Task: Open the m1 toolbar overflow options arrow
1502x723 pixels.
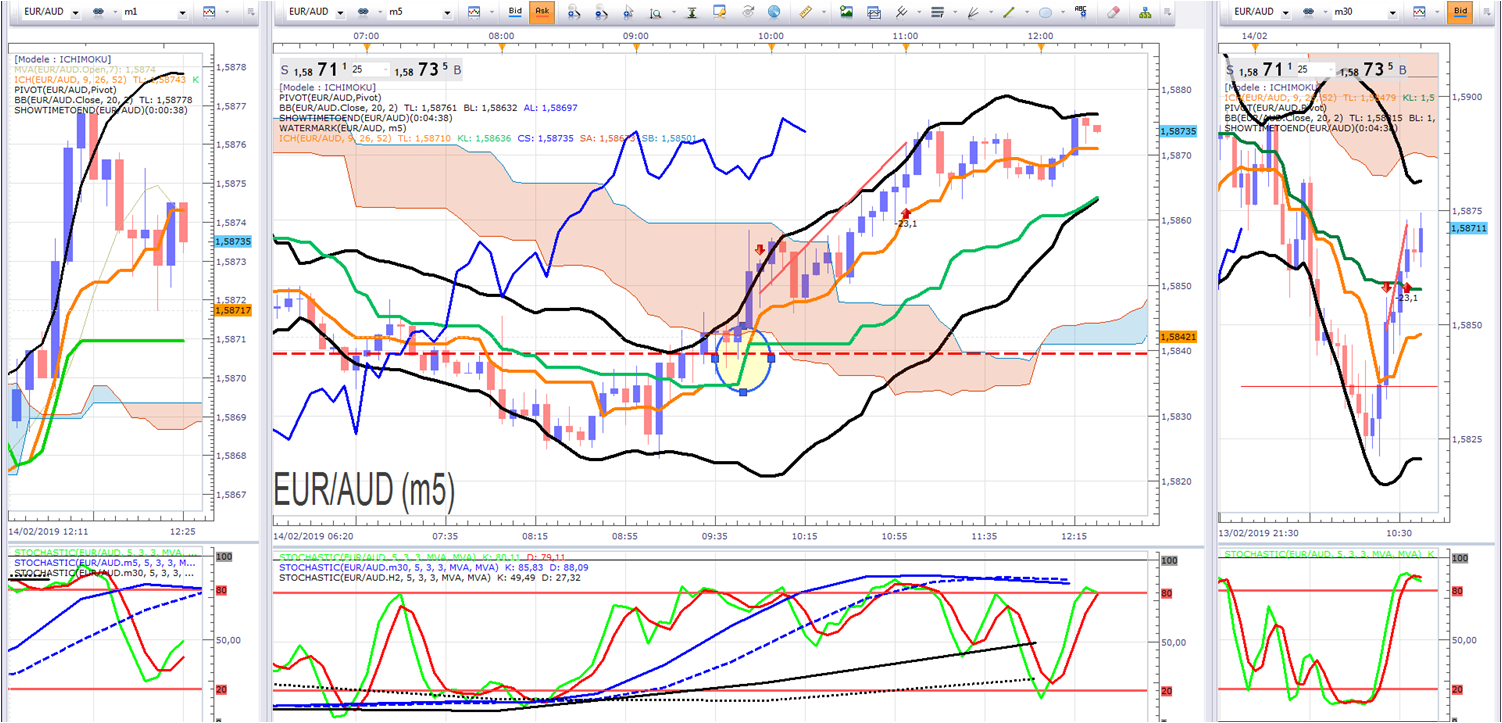Action: [x=250, y=13]
